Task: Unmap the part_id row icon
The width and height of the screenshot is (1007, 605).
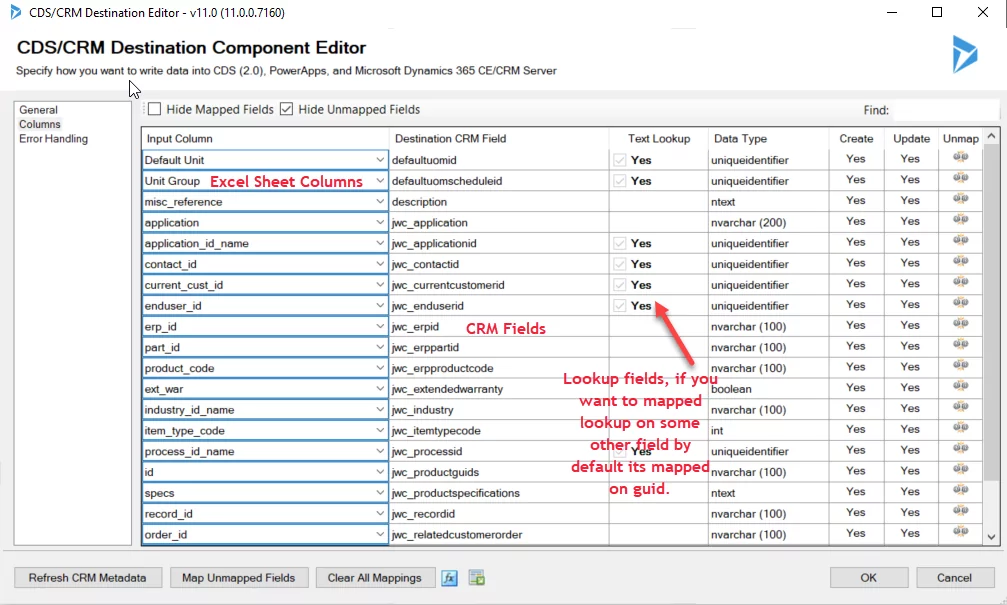Action: click(x=961, y=344)
